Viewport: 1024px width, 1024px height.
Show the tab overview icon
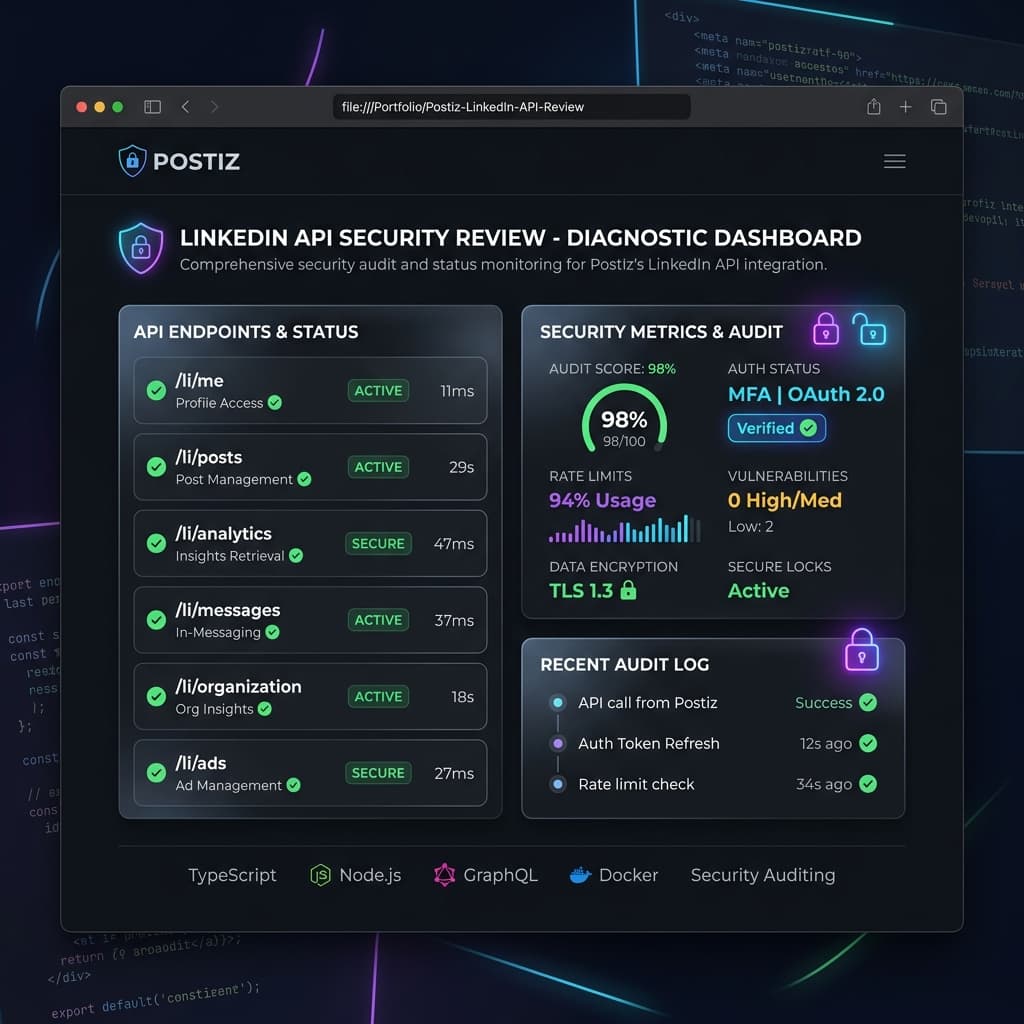pos(938,106)
